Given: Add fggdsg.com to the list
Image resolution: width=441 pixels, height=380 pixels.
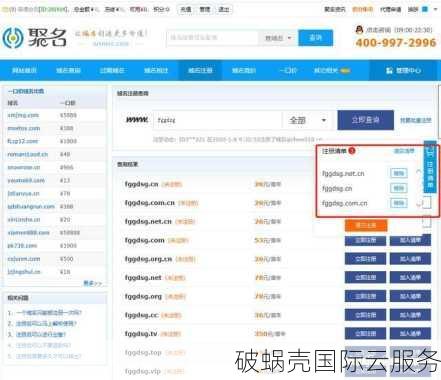Looking at the screenshot, I should click(410, 240).
